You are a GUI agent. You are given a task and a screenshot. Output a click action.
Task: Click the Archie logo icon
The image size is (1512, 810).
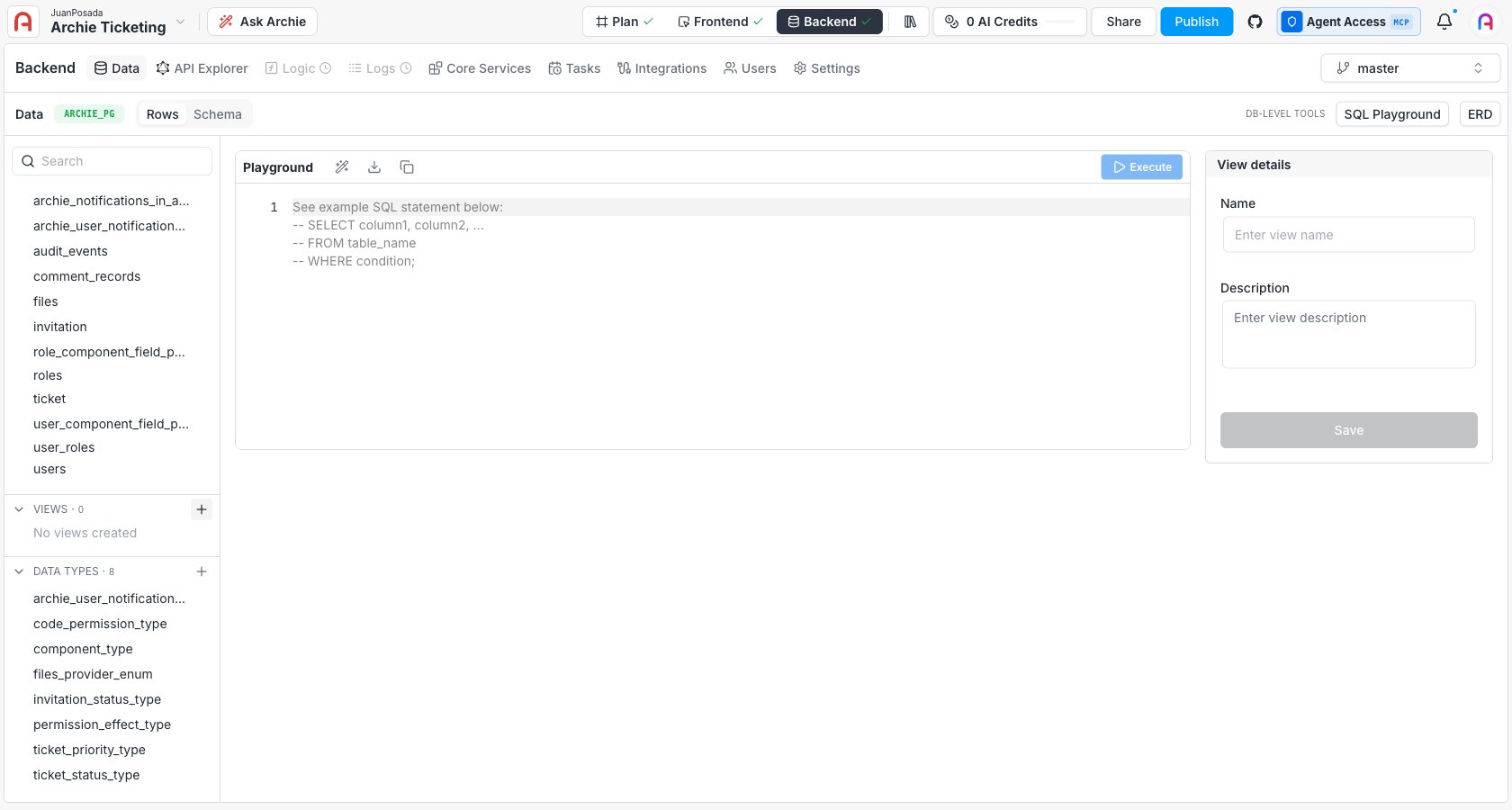[23, 22]
